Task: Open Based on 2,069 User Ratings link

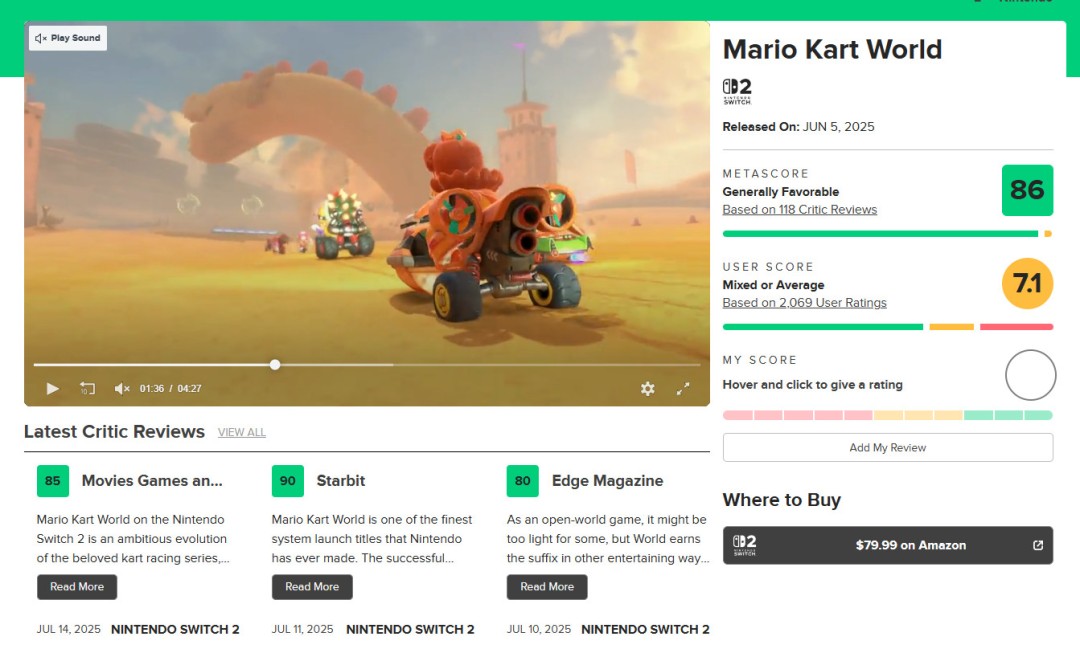Action: [x=804, y=303]
